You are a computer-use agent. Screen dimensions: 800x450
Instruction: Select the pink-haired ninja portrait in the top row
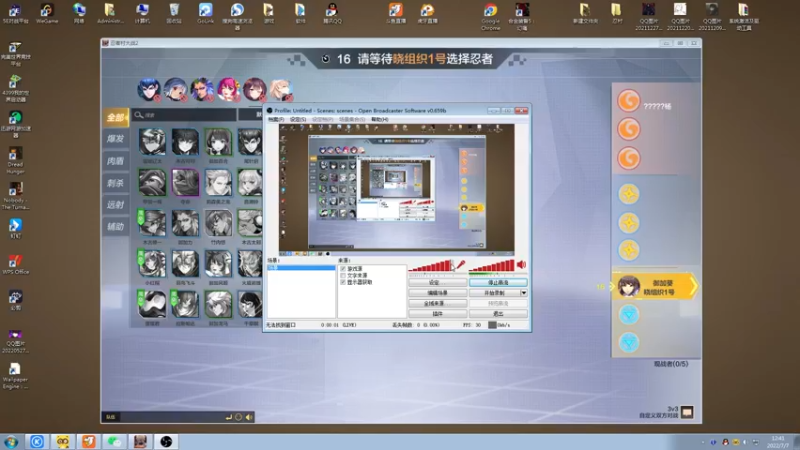click(x=229, y=89)
